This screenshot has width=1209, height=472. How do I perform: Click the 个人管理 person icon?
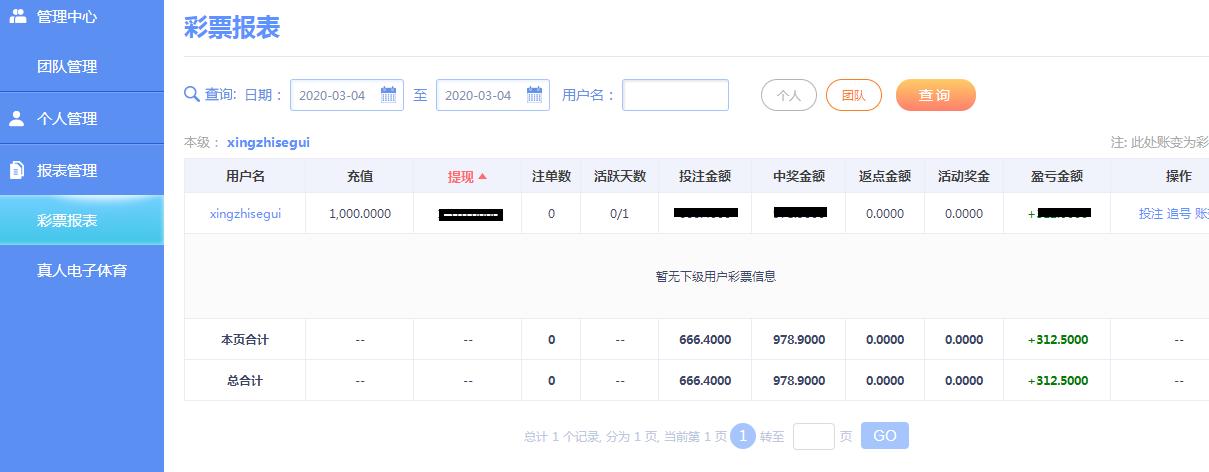tap(17, 118)
